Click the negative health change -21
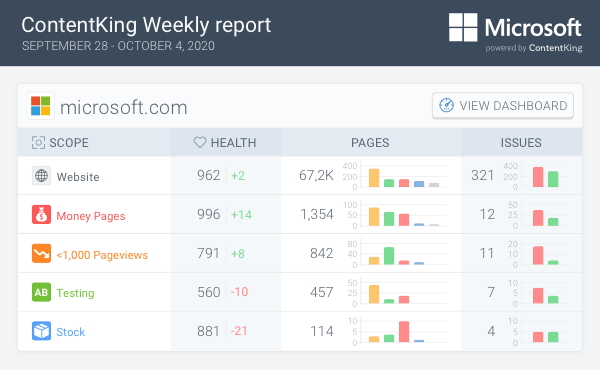 point(239,331)
